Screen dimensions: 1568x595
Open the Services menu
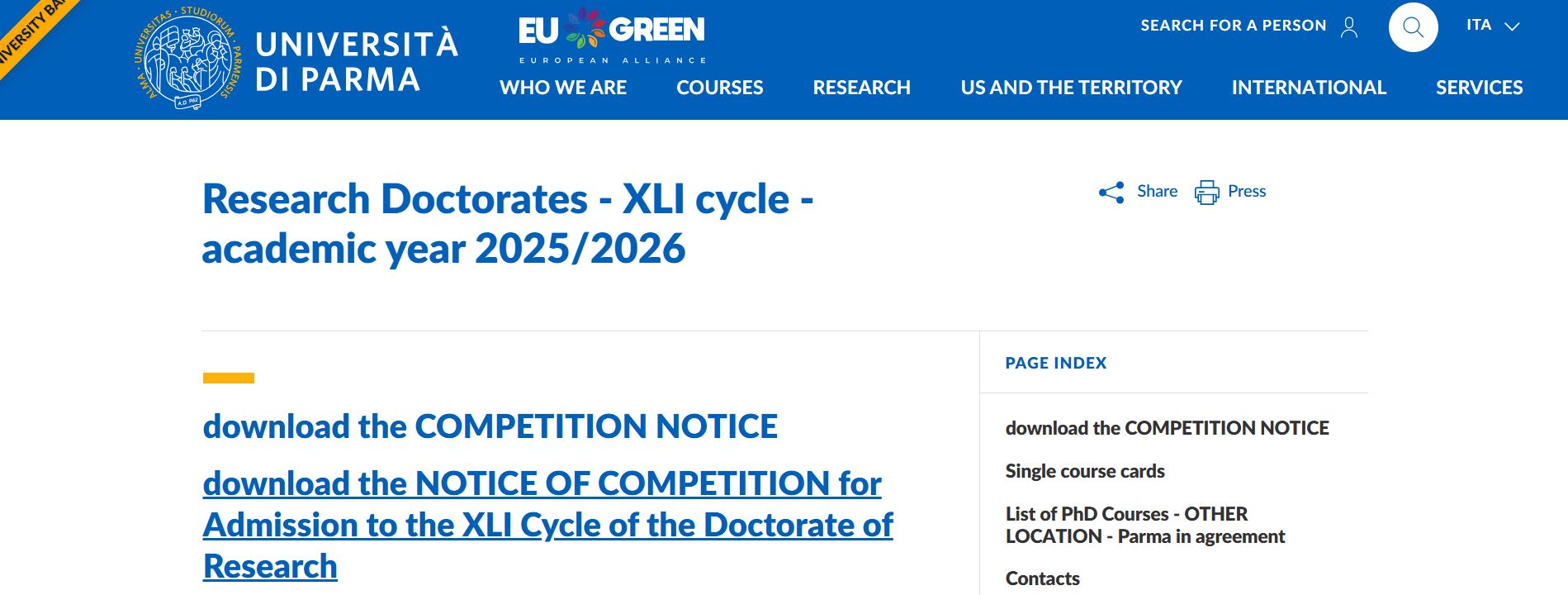[x=1479, y=88]
